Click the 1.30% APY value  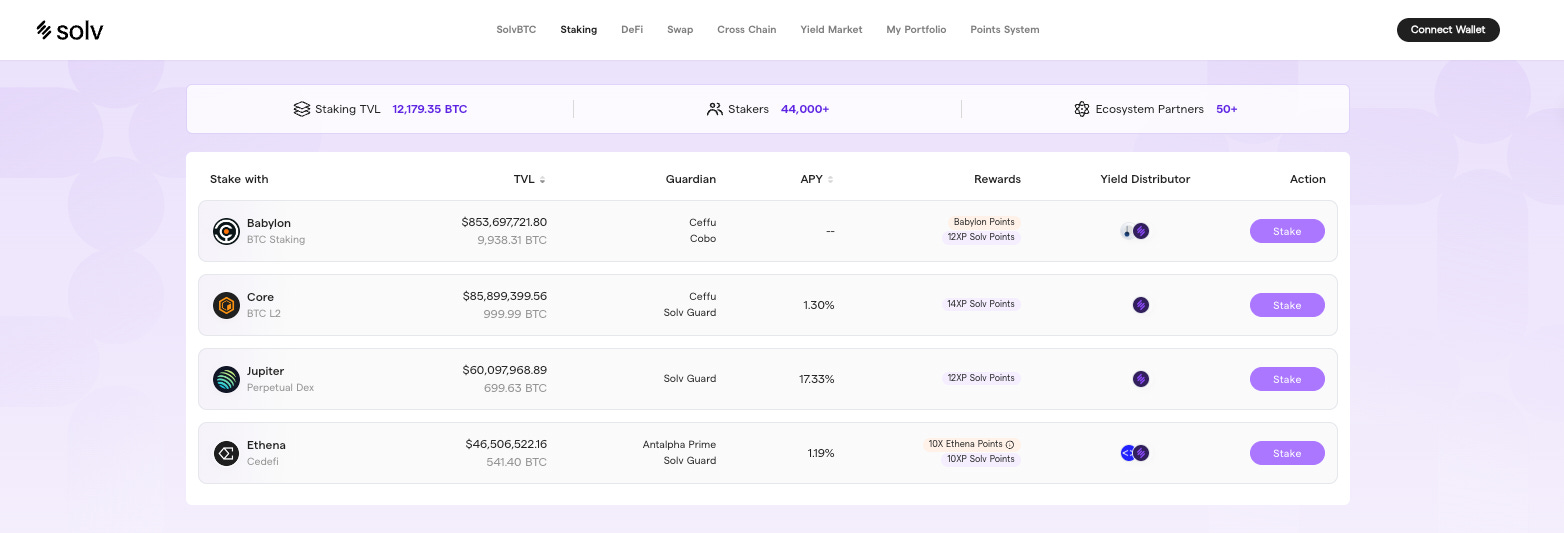(819, 305)
